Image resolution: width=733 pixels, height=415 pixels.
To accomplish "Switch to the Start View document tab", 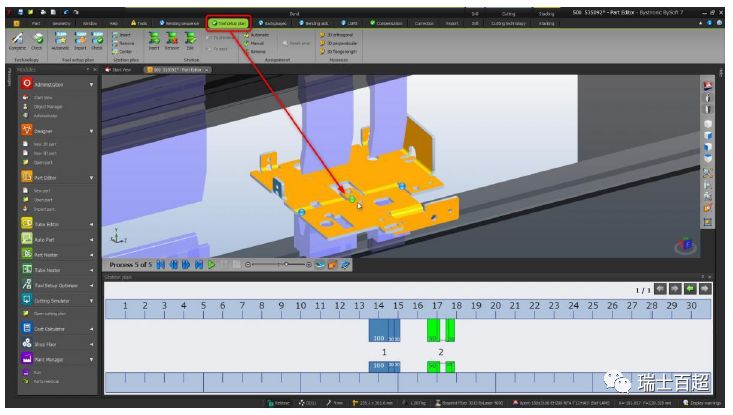I will coord(121,70).
